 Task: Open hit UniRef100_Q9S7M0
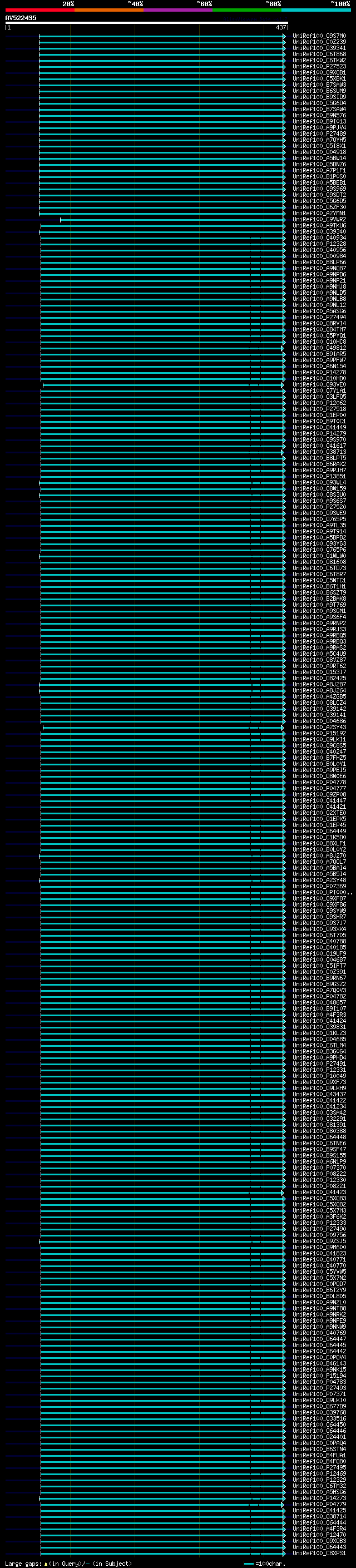tap(319, 36)
